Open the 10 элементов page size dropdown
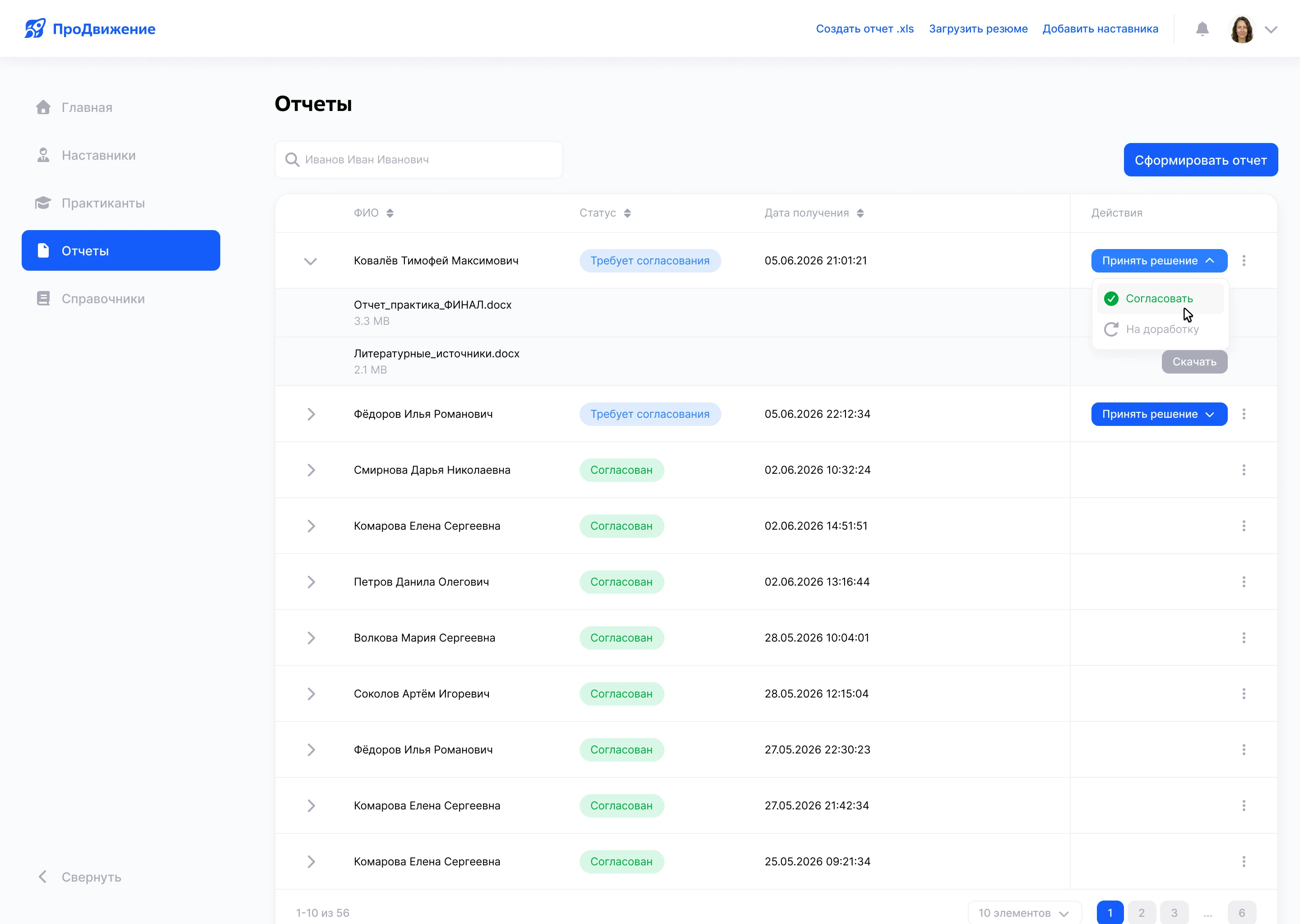Image resolution: width=1300 pixels, height=924 pixels. point(1025,913)
